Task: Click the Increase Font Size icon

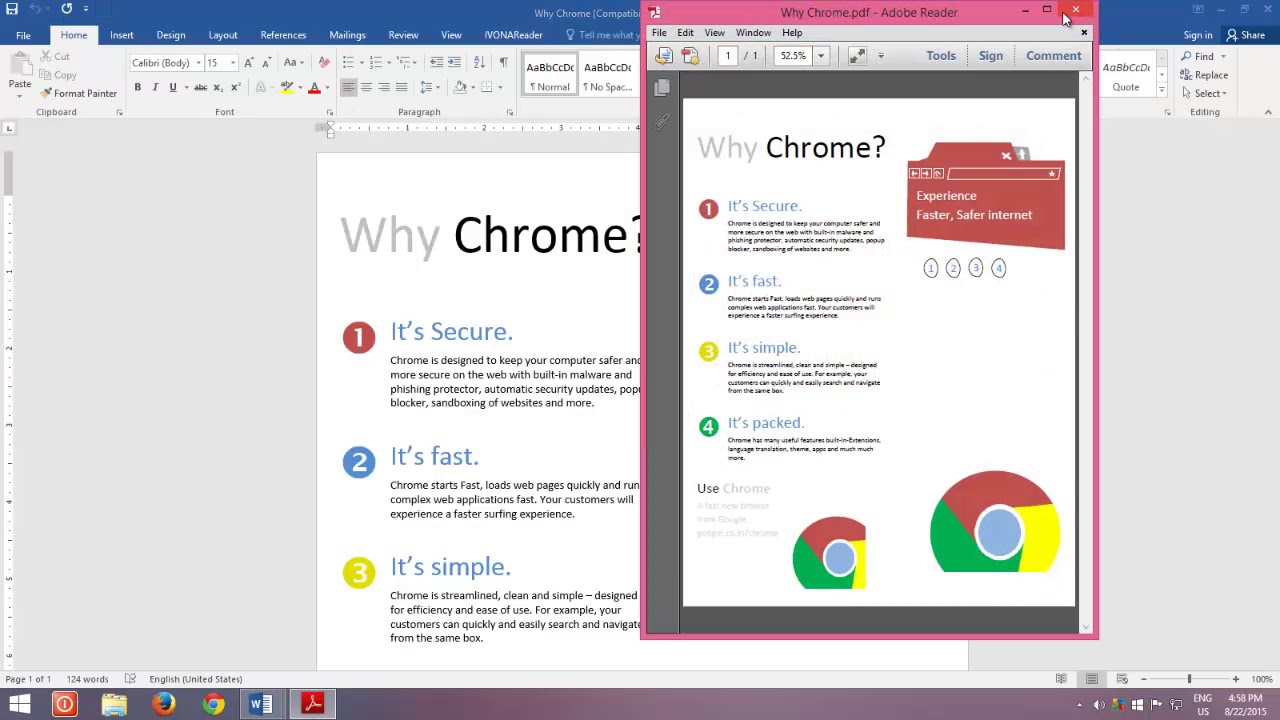Action: coord(249,63)
